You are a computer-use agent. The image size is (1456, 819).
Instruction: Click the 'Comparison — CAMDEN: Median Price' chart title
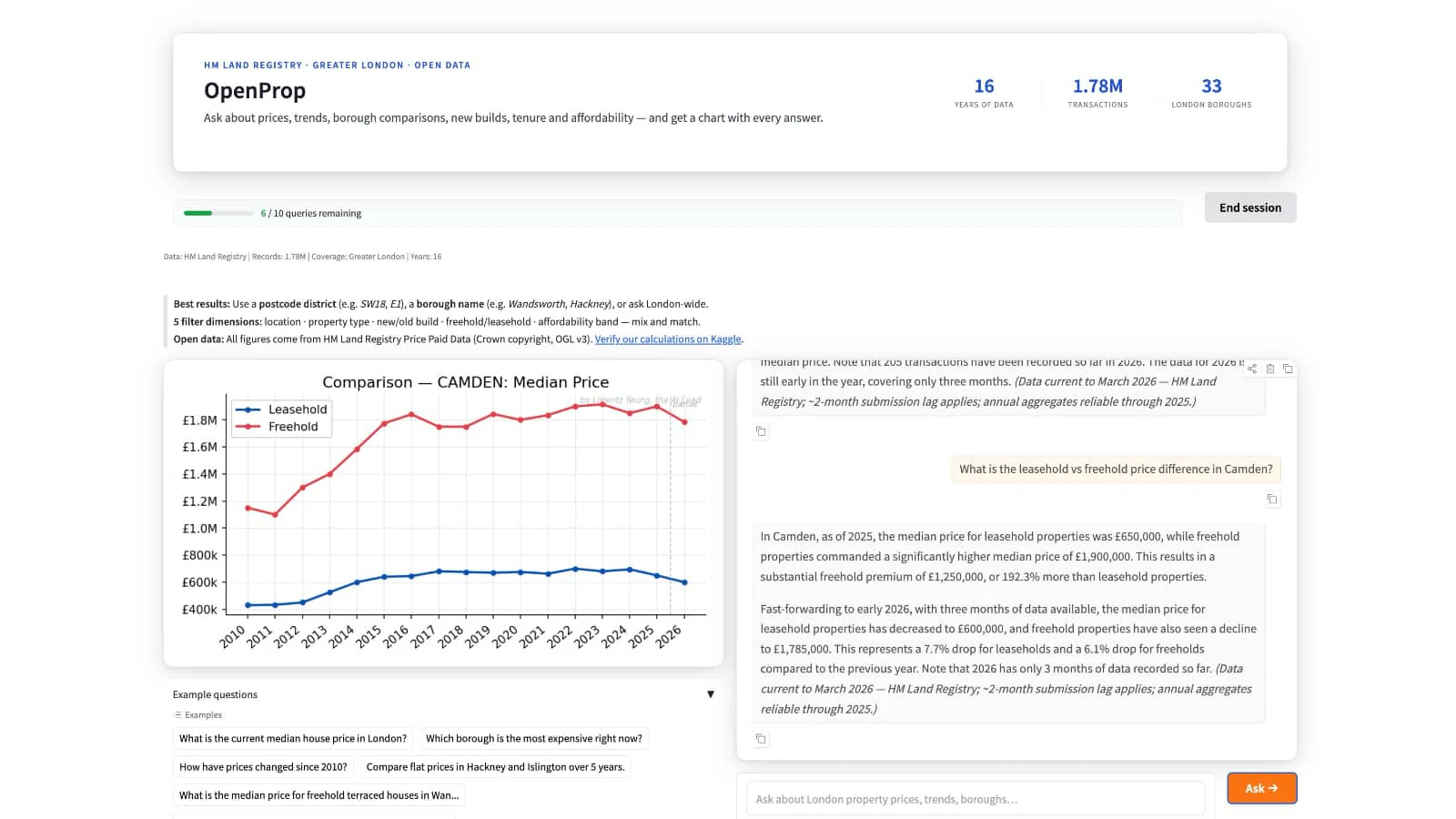click(x=466, y=382)
